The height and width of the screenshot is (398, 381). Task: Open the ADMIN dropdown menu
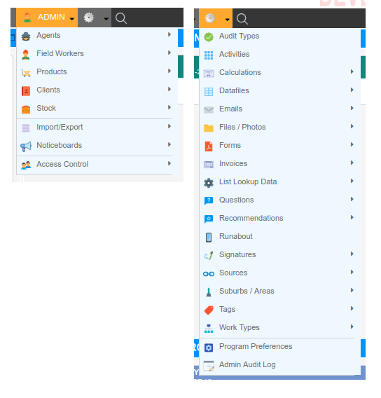tap(47, 18)
